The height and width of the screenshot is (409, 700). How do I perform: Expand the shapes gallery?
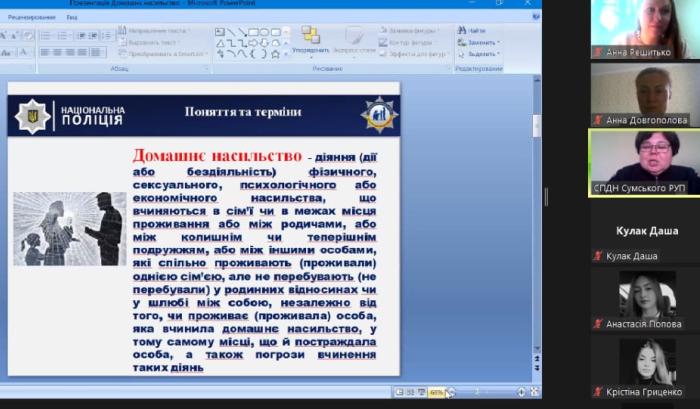(x=286, y=54)
